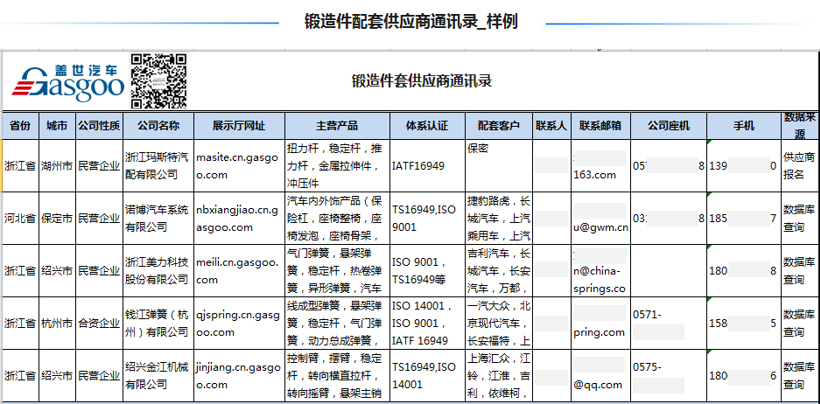Image resolution: width=820 pixels, height=404 pixels.
Task: Select the 配套客户 column header
Action: pyautogui.click(x=499, y=126)
